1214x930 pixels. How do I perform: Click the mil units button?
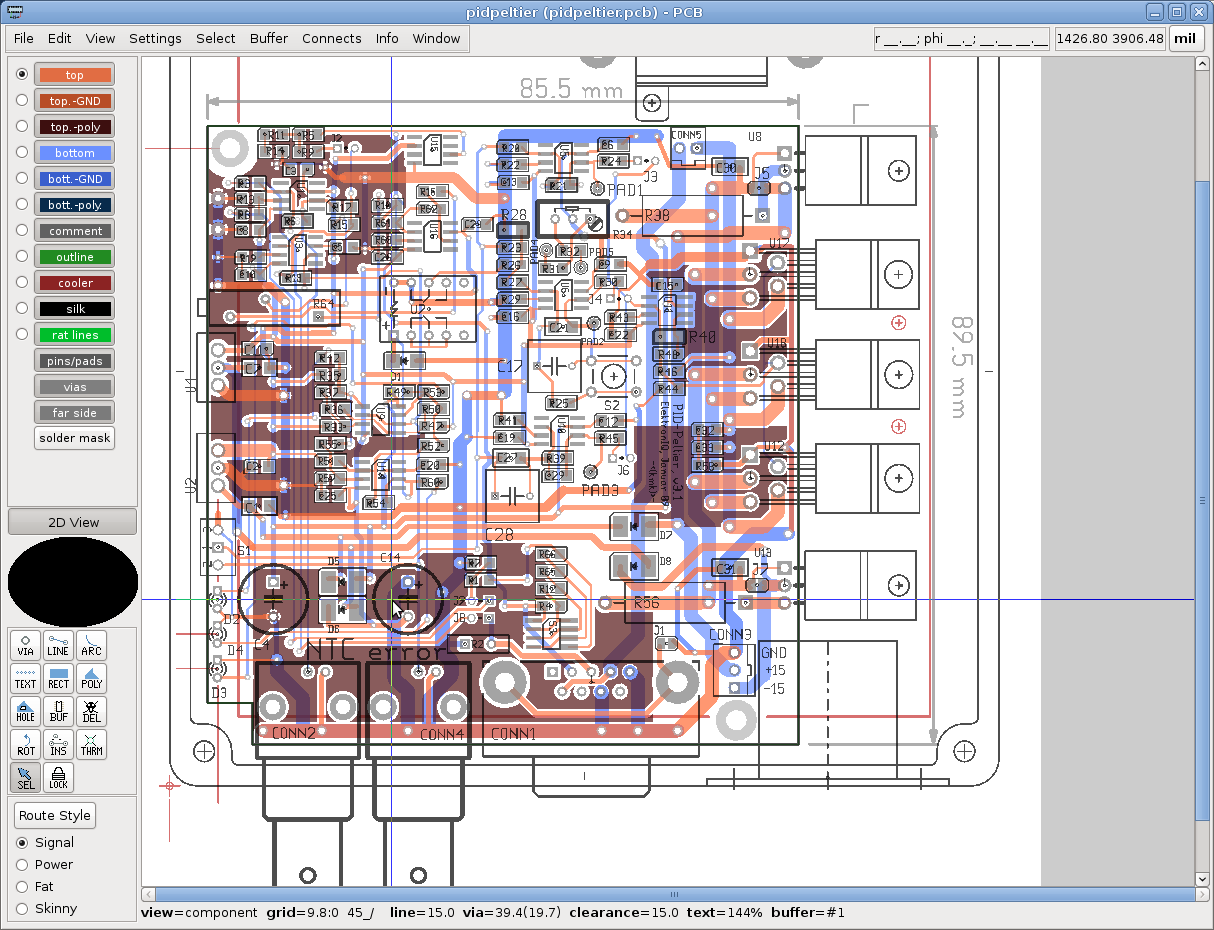1185,39
